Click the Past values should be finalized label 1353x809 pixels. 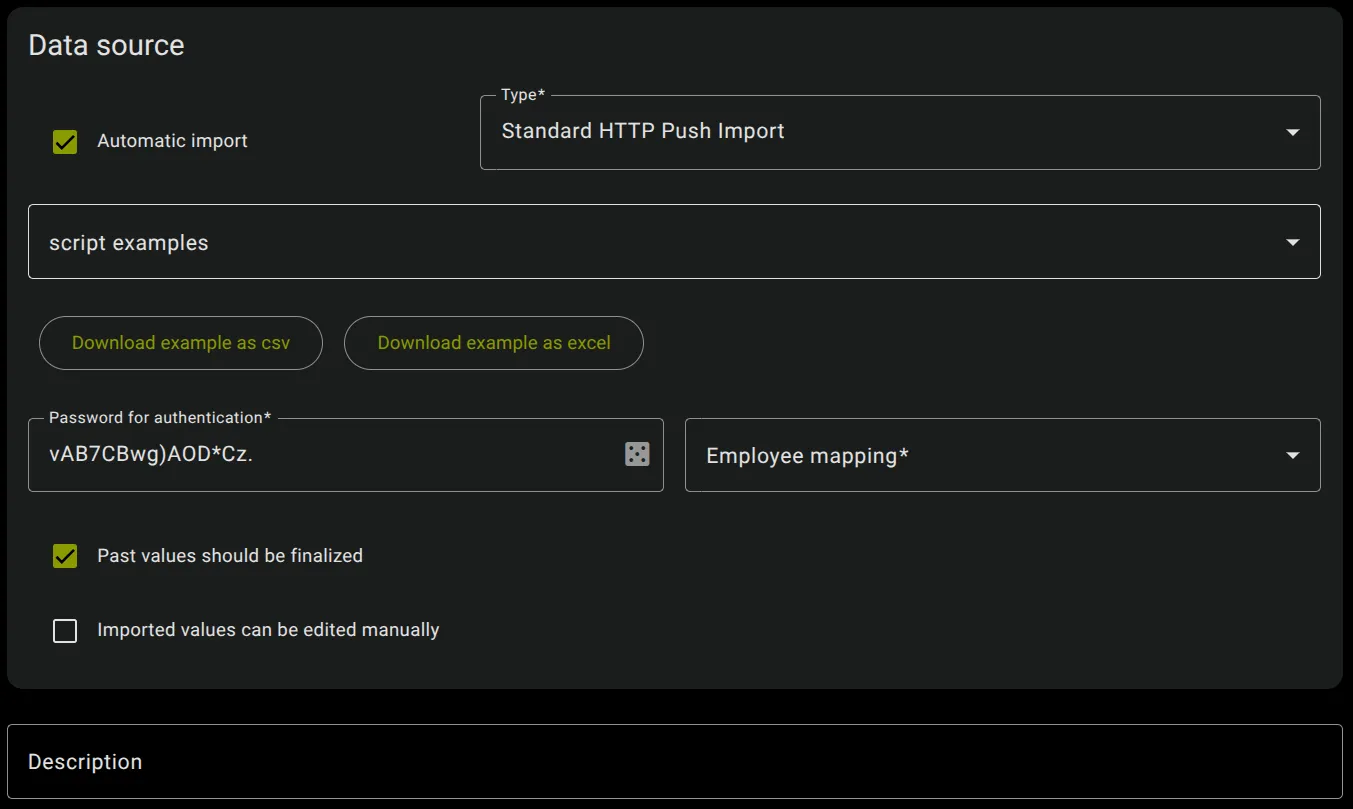(x=230, y=556)
